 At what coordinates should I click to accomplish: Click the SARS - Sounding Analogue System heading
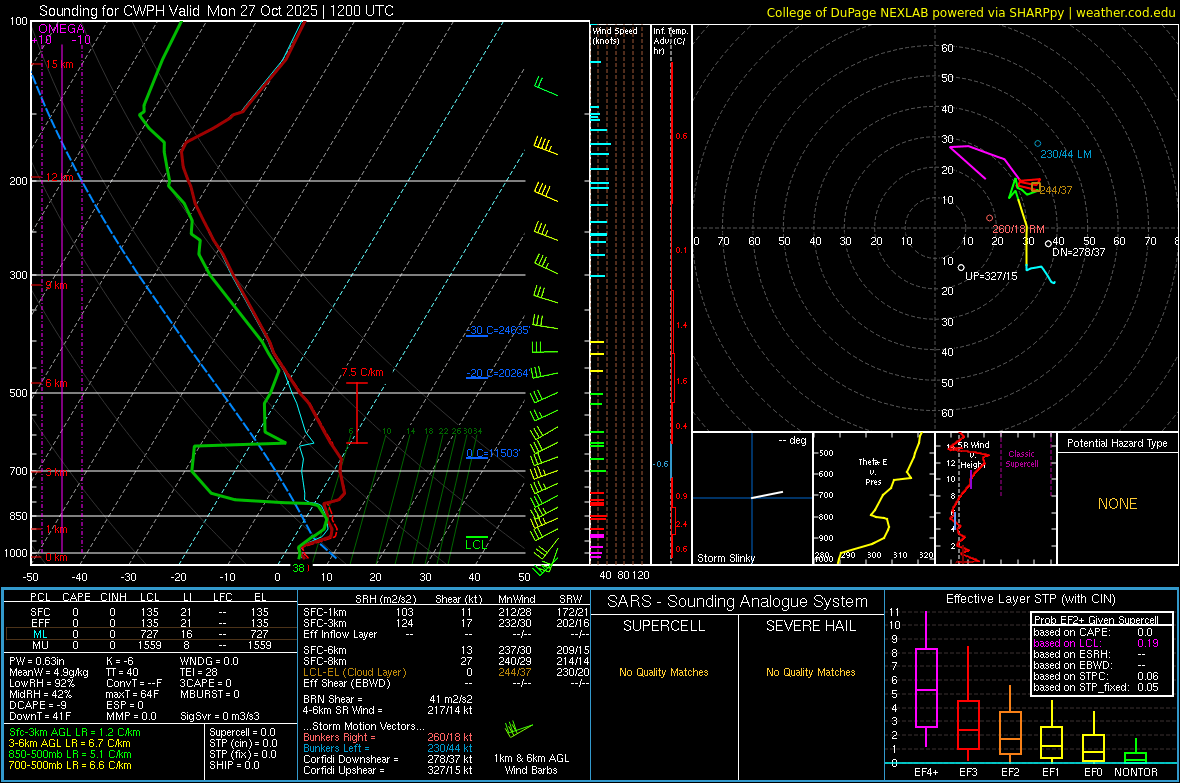[738, 601]
